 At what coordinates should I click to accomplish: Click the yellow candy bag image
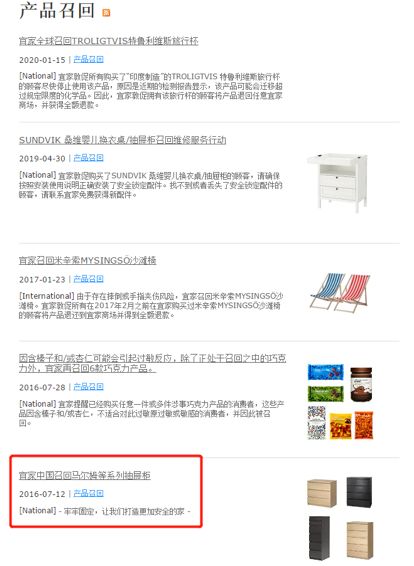(x=340, y=426)
